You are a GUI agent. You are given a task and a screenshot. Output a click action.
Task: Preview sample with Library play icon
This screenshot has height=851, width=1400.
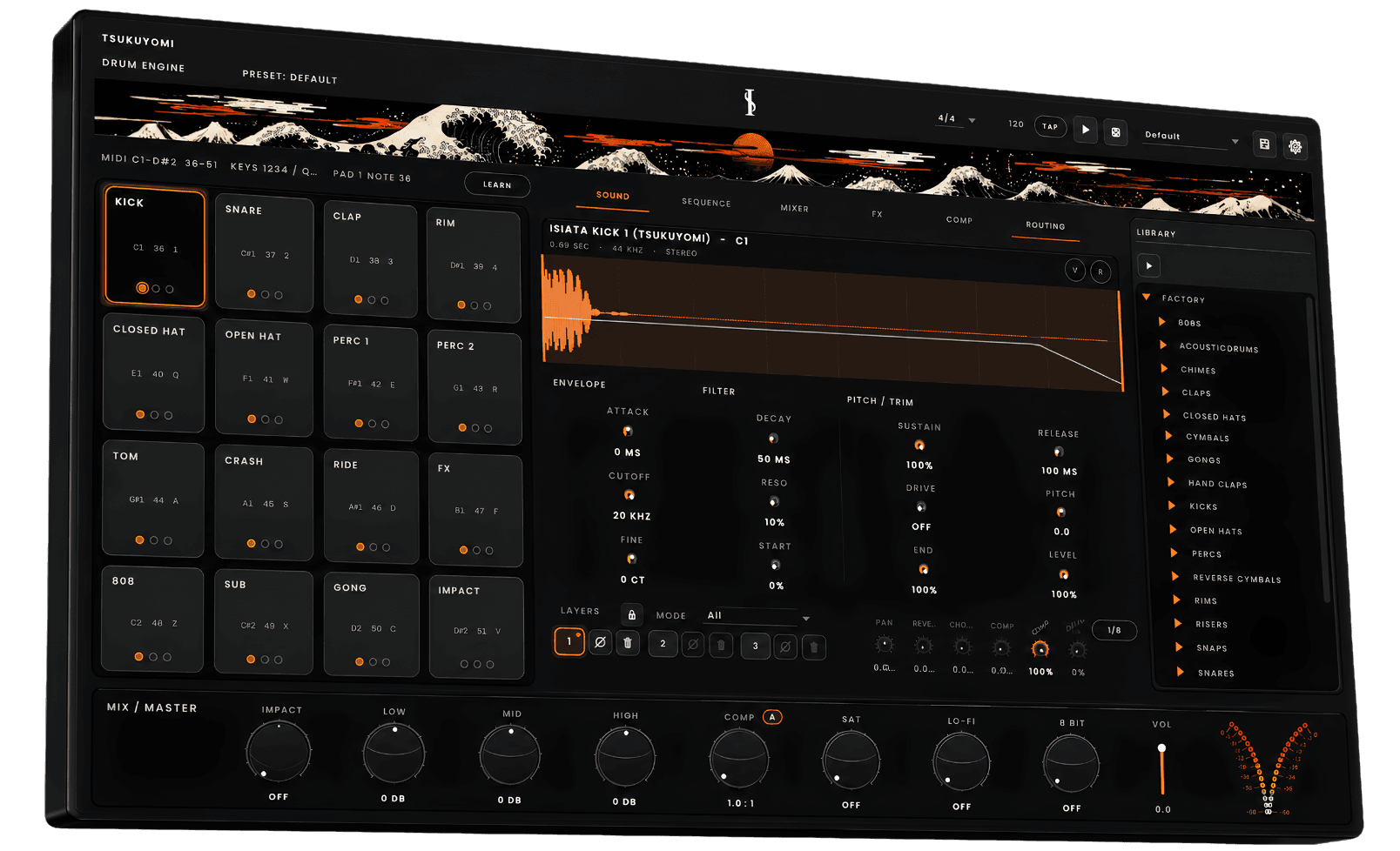tap(1148, 266)
